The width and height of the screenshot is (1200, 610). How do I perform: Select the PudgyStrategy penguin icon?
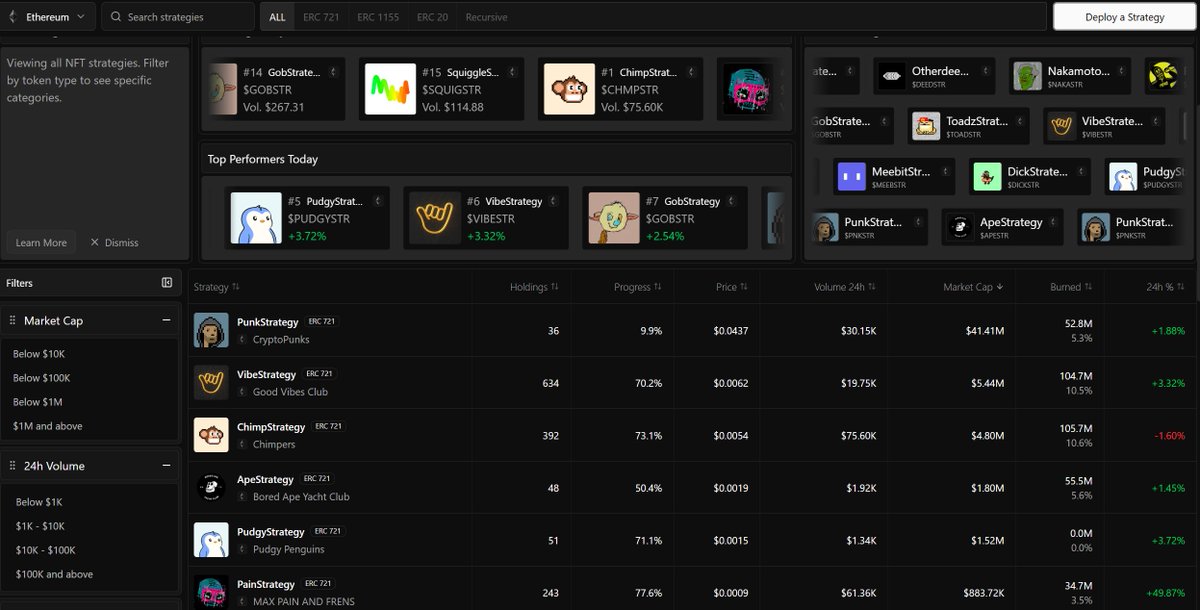(211, 540)
